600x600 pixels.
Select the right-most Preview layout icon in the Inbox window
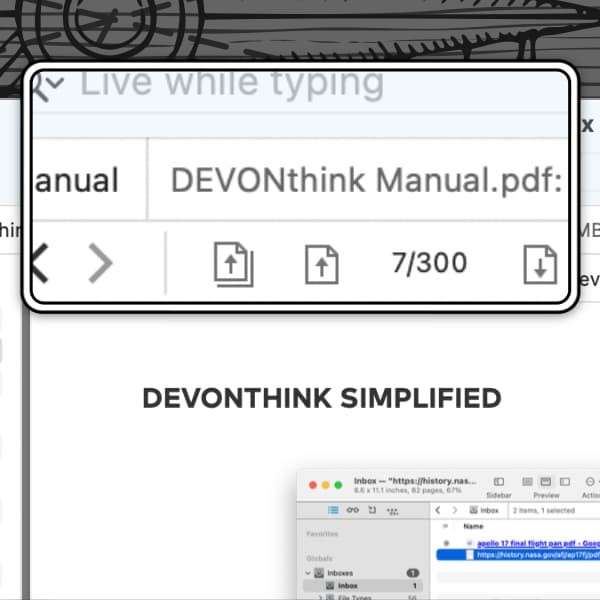click(x=565, y=481)
